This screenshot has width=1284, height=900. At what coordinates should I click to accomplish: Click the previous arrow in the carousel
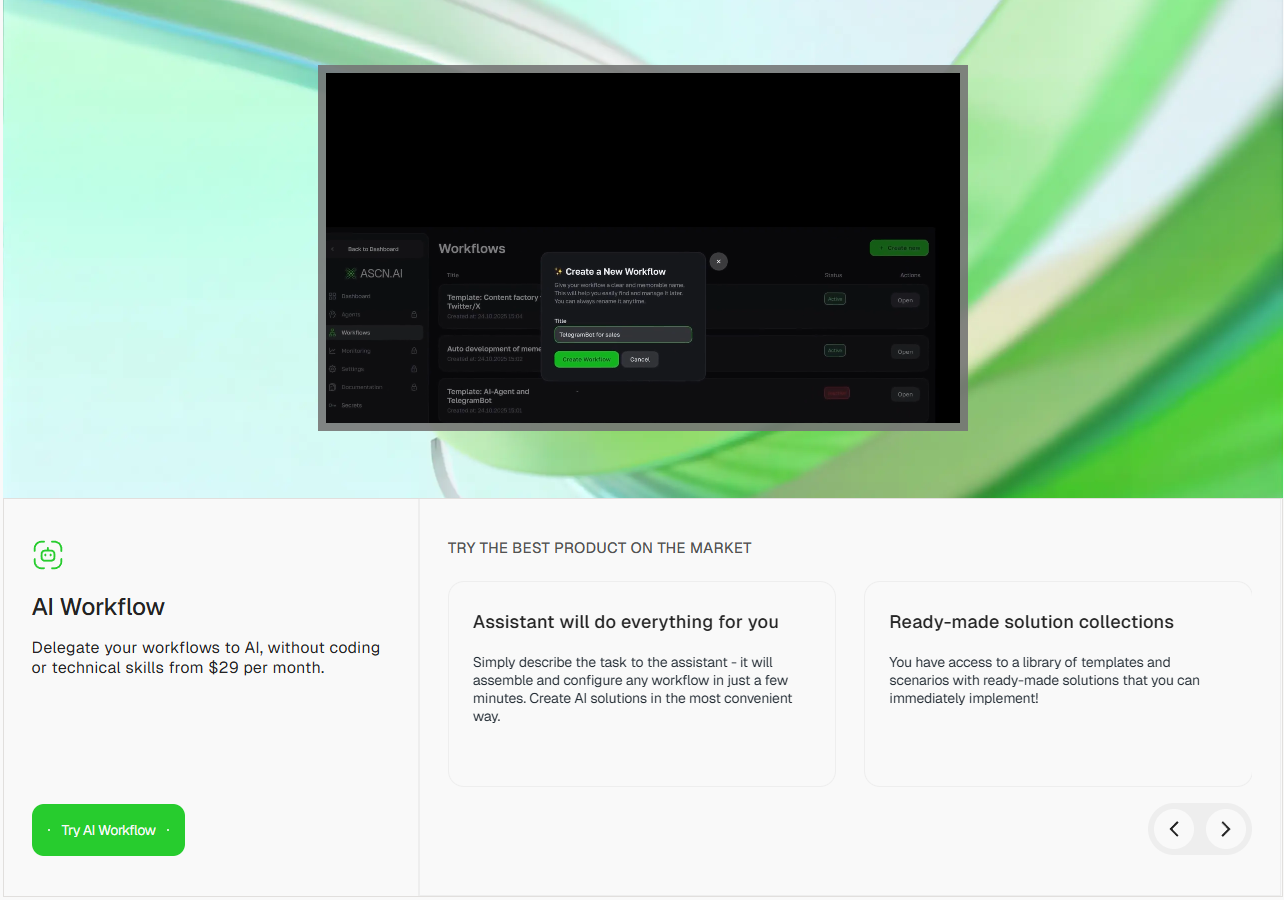(1174, 829)
